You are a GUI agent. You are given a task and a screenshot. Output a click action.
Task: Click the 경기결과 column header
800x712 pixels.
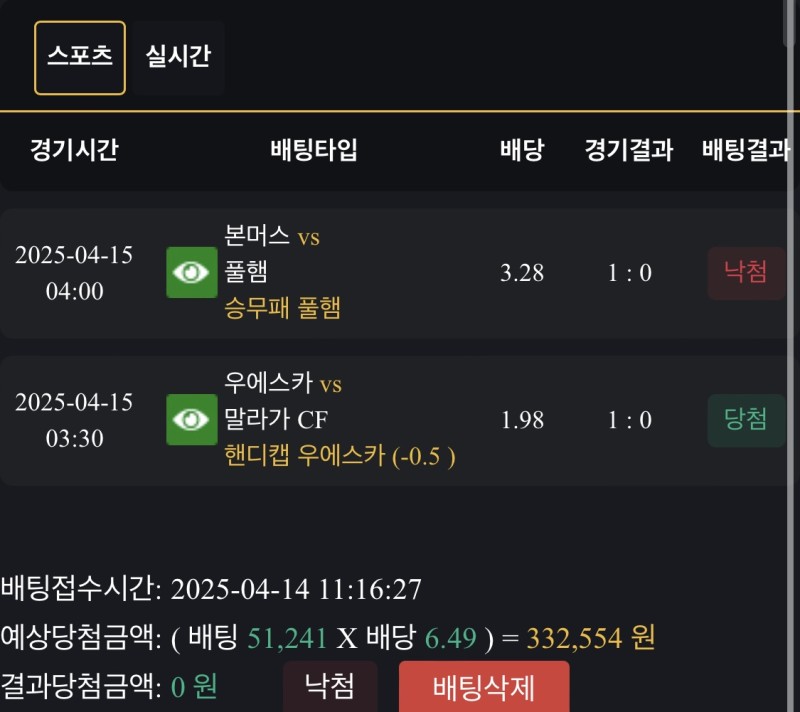tap(629, 151)
